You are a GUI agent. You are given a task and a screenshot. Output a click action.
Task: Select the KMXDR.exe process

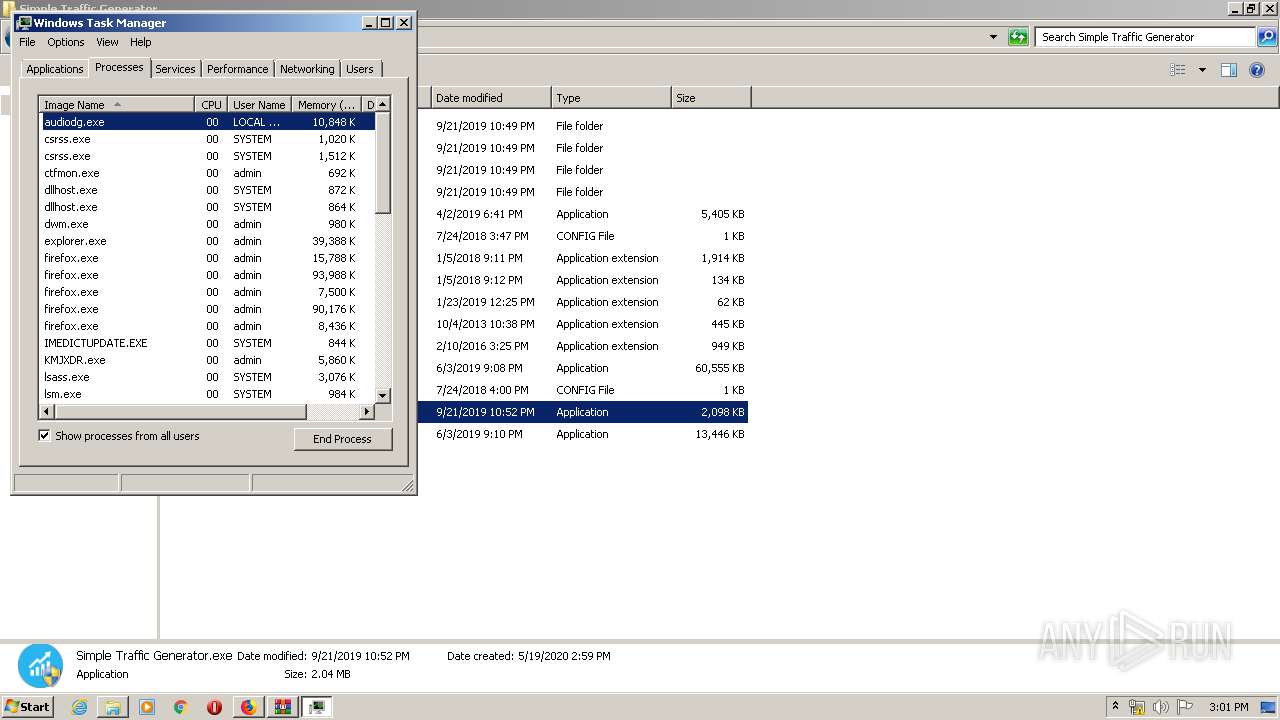point(207,360)
